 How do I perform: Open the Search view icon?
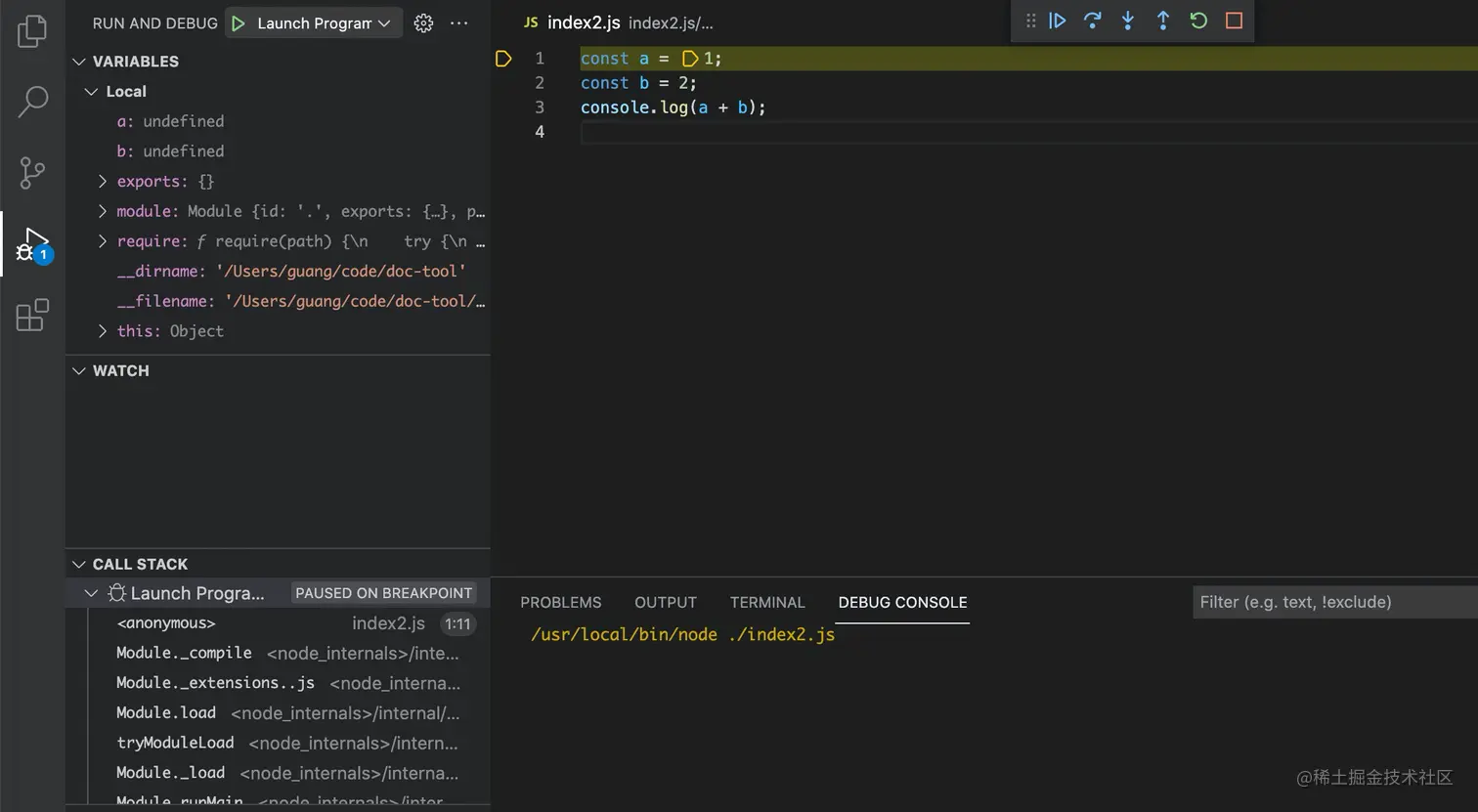point(32,101)
